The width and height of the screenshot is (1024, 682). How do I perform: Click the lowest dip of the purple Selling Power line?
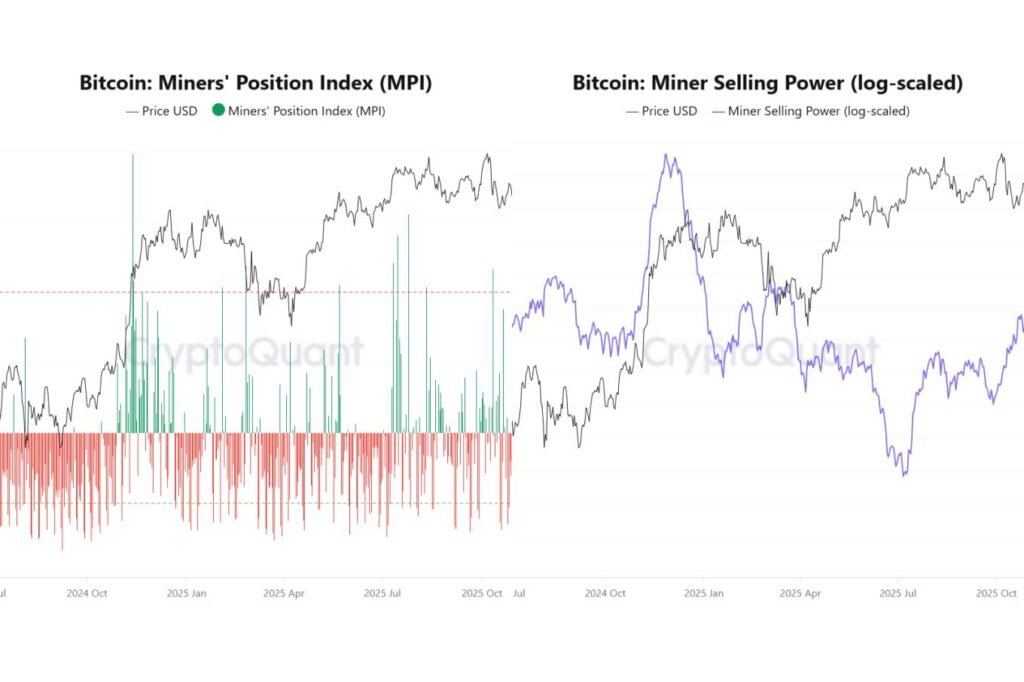[904, 473]
